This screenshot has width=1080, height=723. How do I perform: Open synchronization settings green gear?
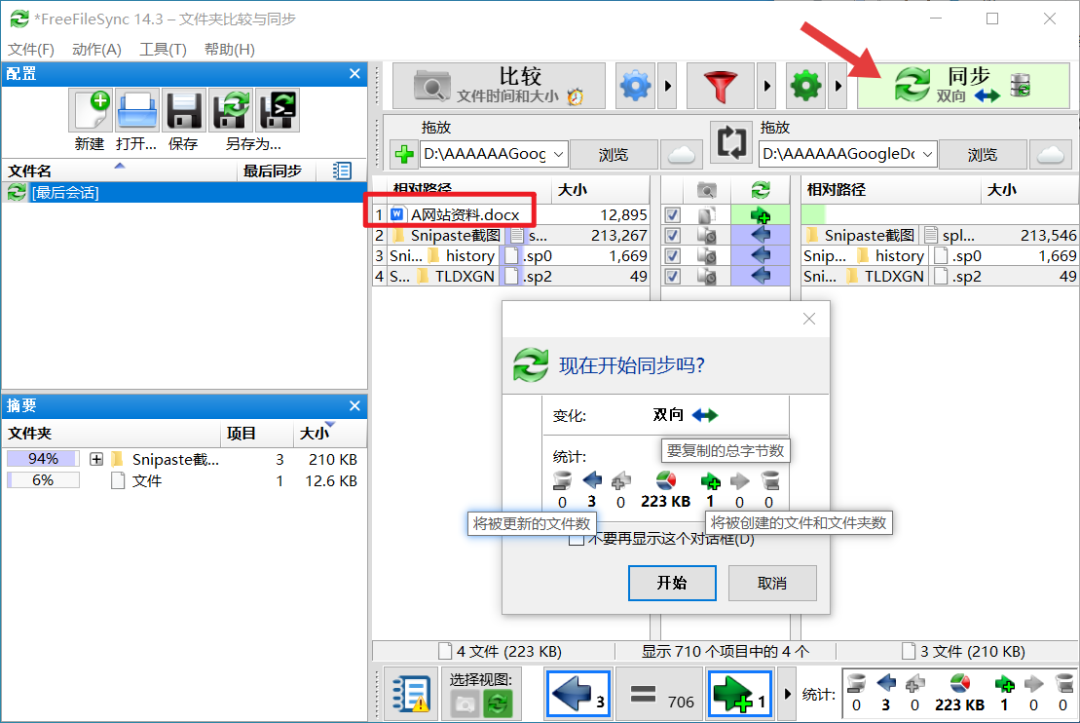tap(806, 86)
